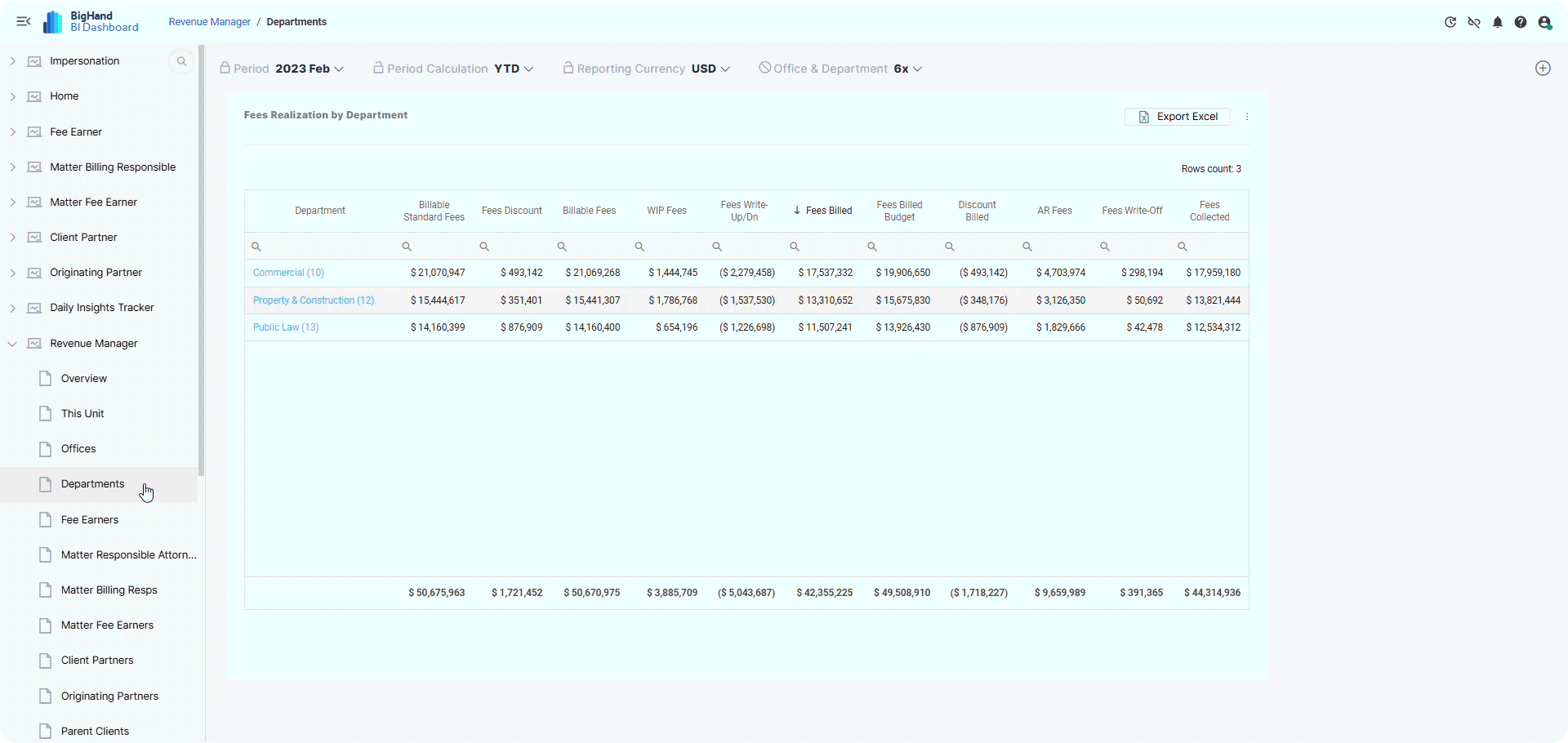Screen dimensions: 1568x743
Task: Open the Commercial (10) department link
Action: click(x=288, y=273)
